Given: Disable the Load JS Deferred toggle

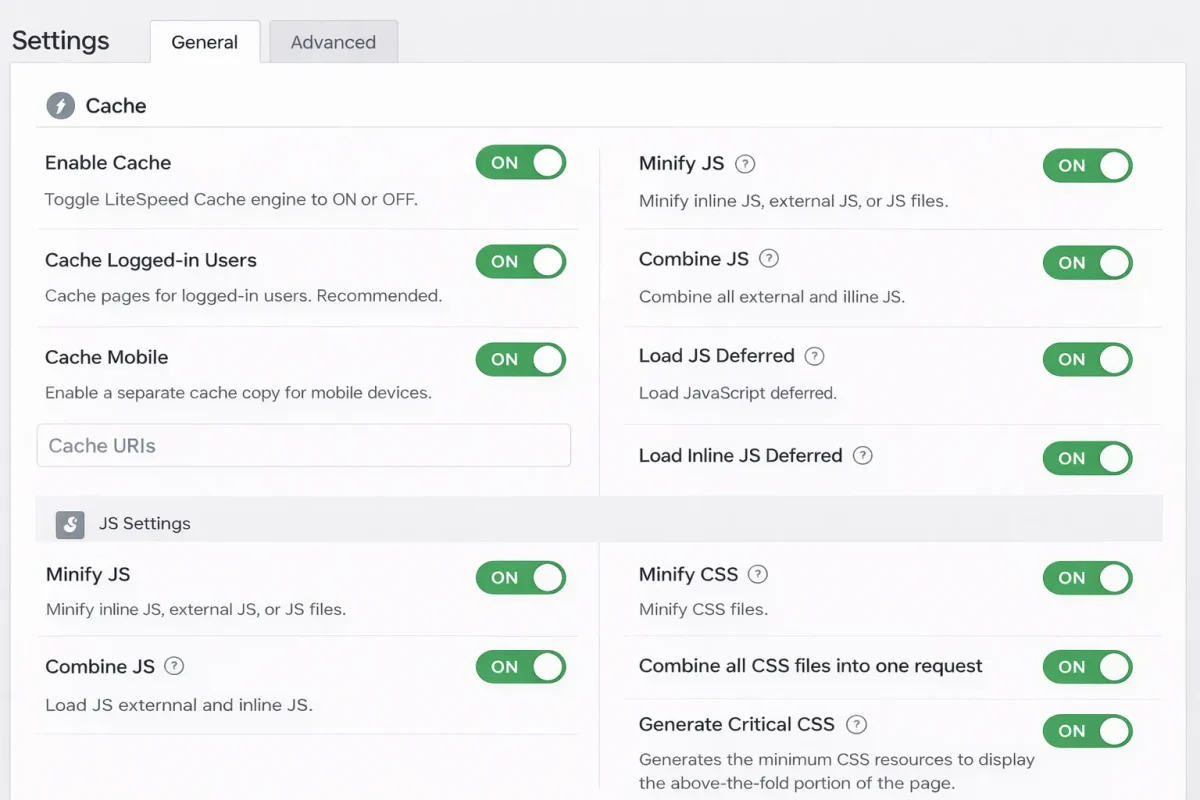Looking at the screenshot, I should click(x=1087, y=359).
